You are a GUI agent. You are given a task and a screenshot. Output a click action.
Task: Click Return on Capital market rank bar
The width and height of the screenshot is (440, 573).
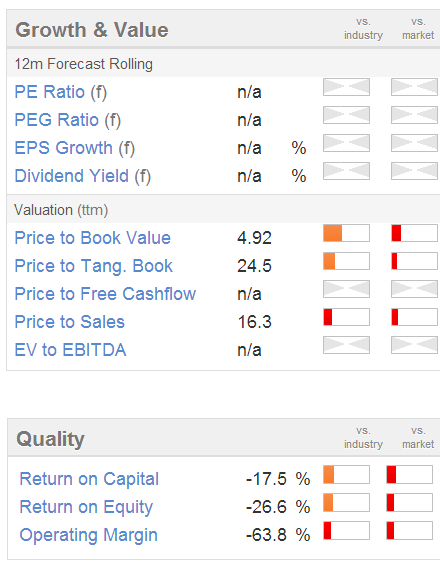pos(410,475)
